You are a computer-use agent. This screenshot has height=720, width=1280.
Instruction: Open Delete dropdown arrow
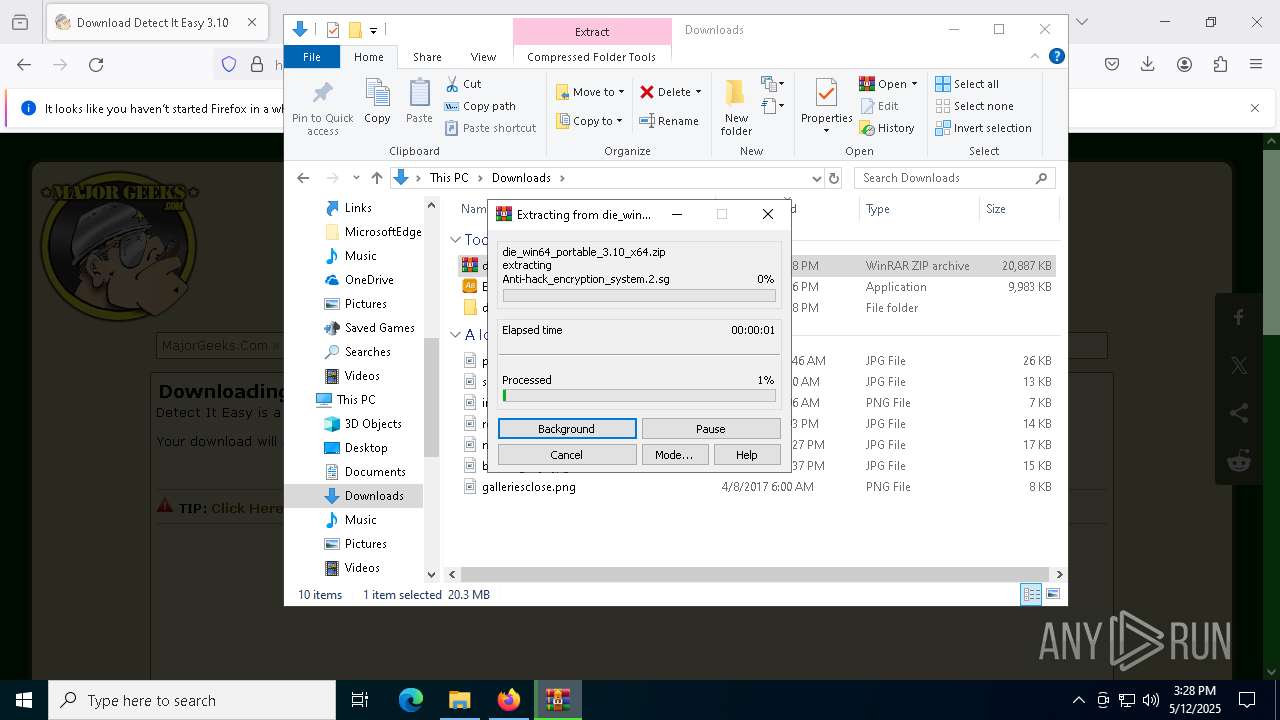(698, 92)
